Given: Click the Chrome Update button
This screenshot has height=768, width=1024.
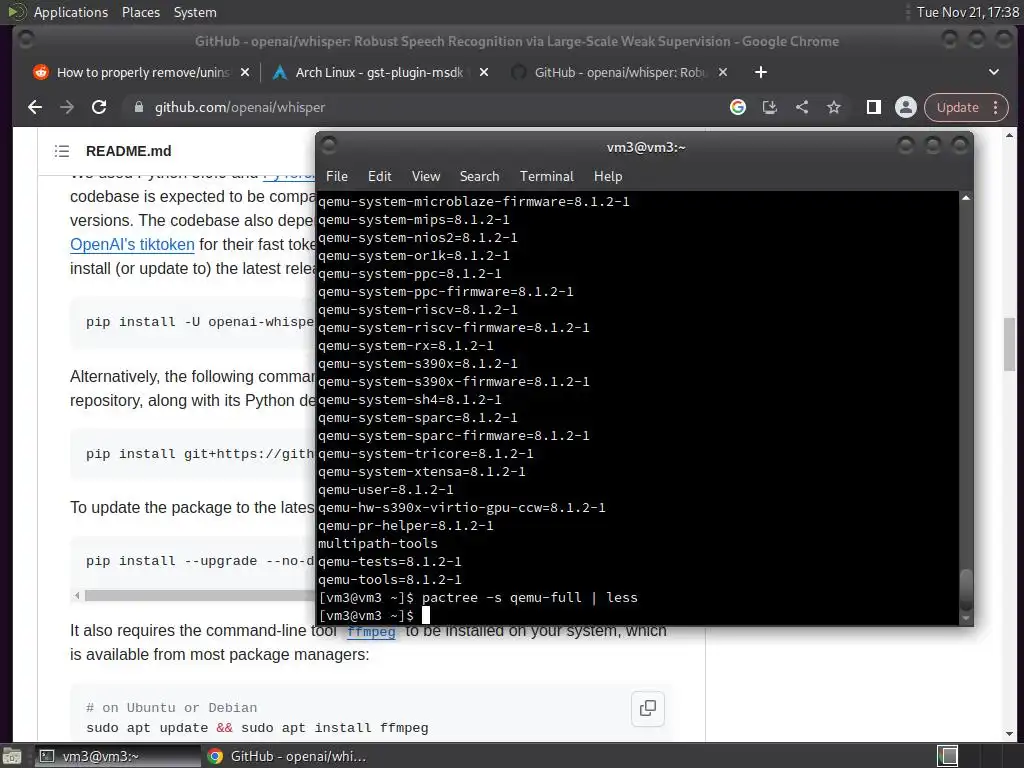Looking at the screenshot, I should click(957, 107).
